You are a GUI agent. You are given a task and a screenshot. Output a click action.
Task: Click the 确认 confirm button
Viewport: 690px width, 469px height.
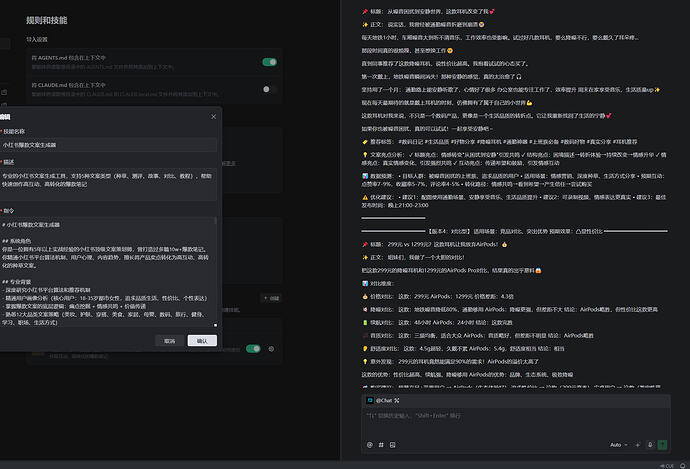pyautogui.click(x=202, y=341)
